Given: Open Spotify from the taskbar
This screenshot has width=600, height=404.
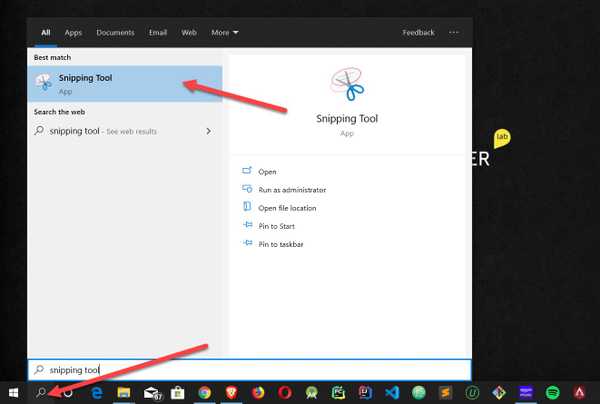Looking at the screenshot, I should tap(553, 393).
